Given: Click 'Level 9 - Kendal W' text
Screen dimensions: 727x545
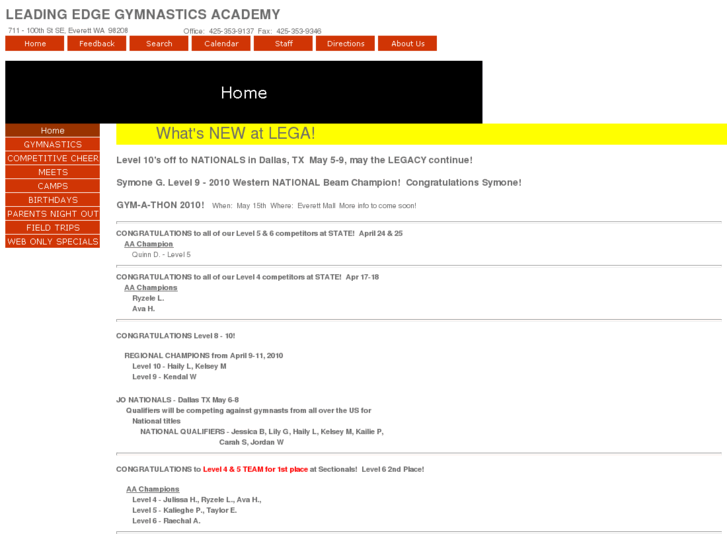Looking at the screenshot, I should [x=164, y=377].
